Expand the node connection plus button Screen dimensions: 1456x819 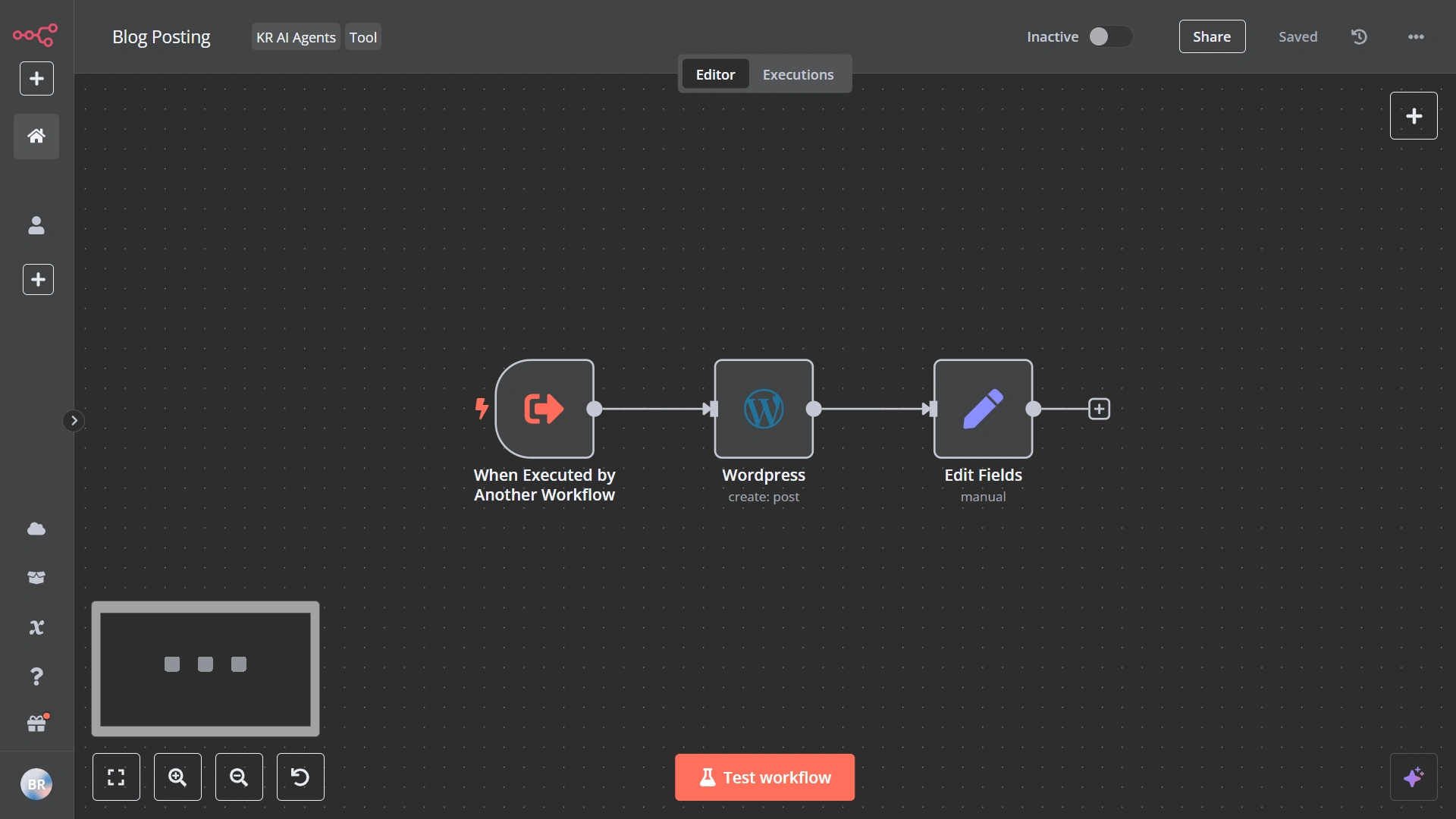pyautogui.click(x=1099, y=408)
